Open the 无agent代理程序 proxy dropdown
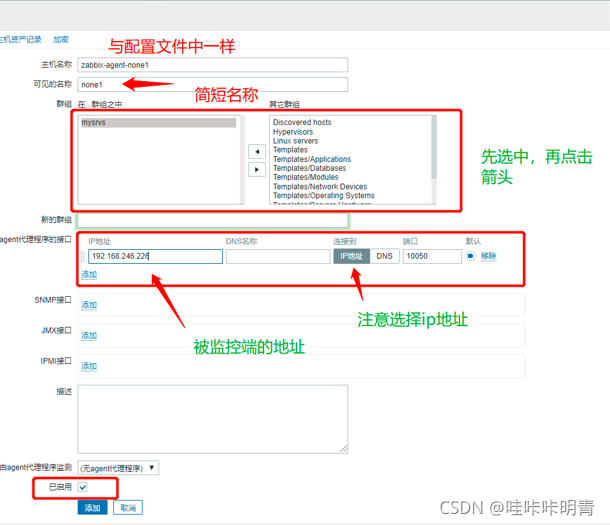The width and height of the screenshot is (610, 525). coord(118,468)
